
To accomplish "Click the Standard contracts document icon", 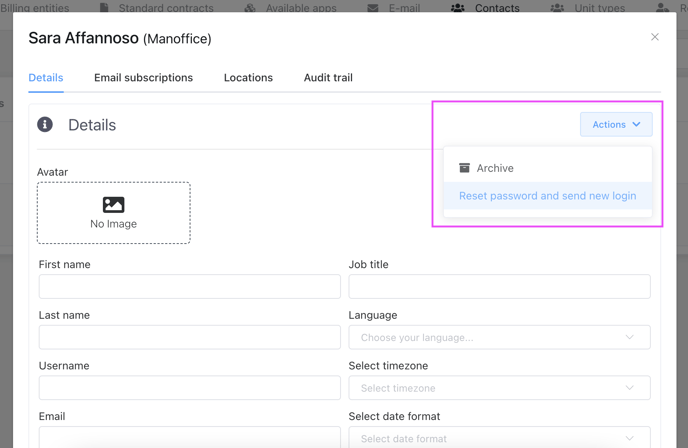I will pos(104,8).
